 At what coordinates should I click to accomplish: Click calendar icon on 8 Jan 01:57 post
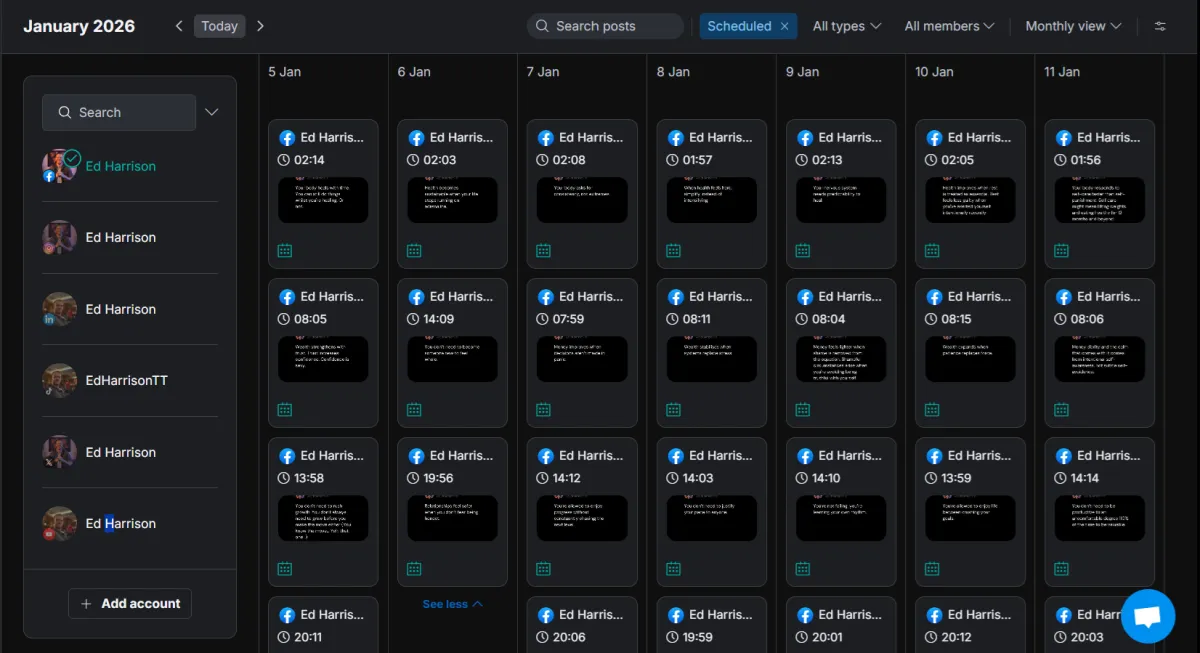point(674,250)
